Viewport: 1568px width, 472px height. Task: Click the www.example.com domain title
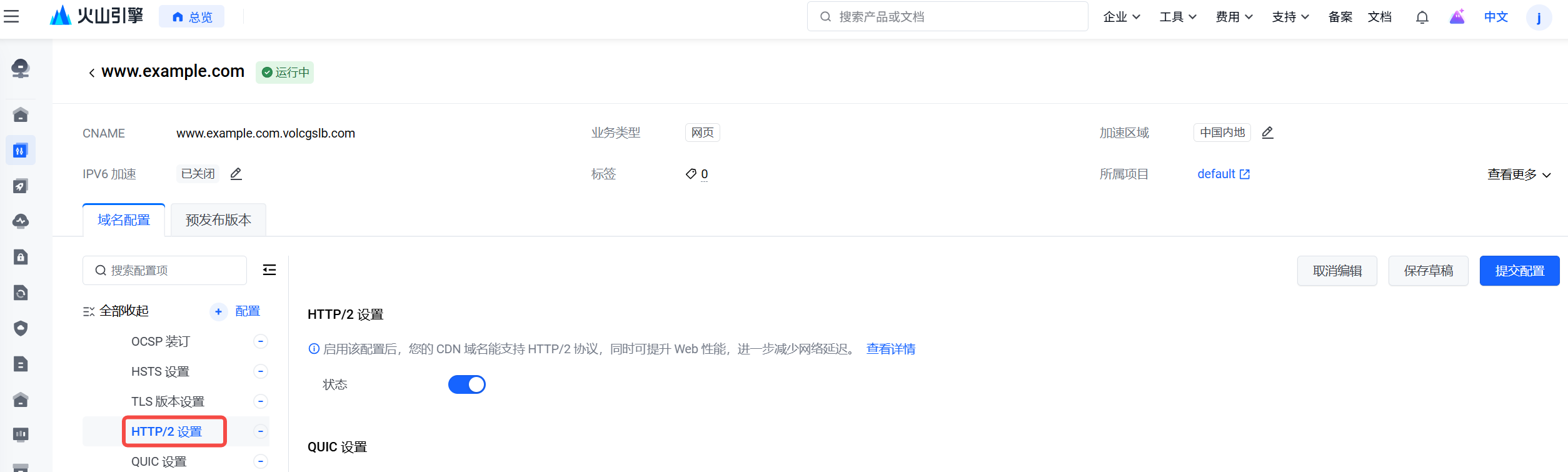(173, 71)
